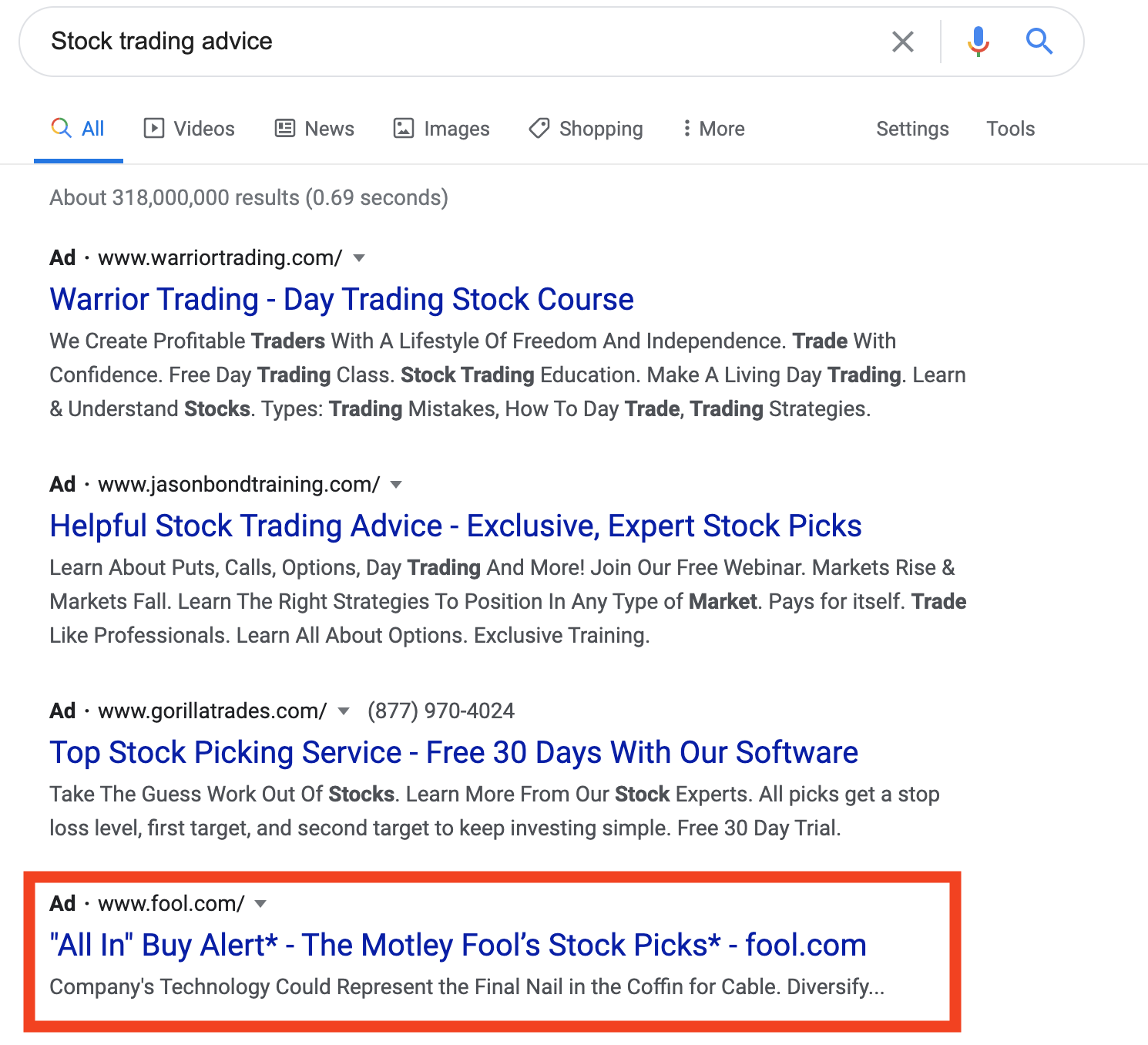
Task: Open Helpful Stock Trading Advice ad link
Action: tap(455, 526)
